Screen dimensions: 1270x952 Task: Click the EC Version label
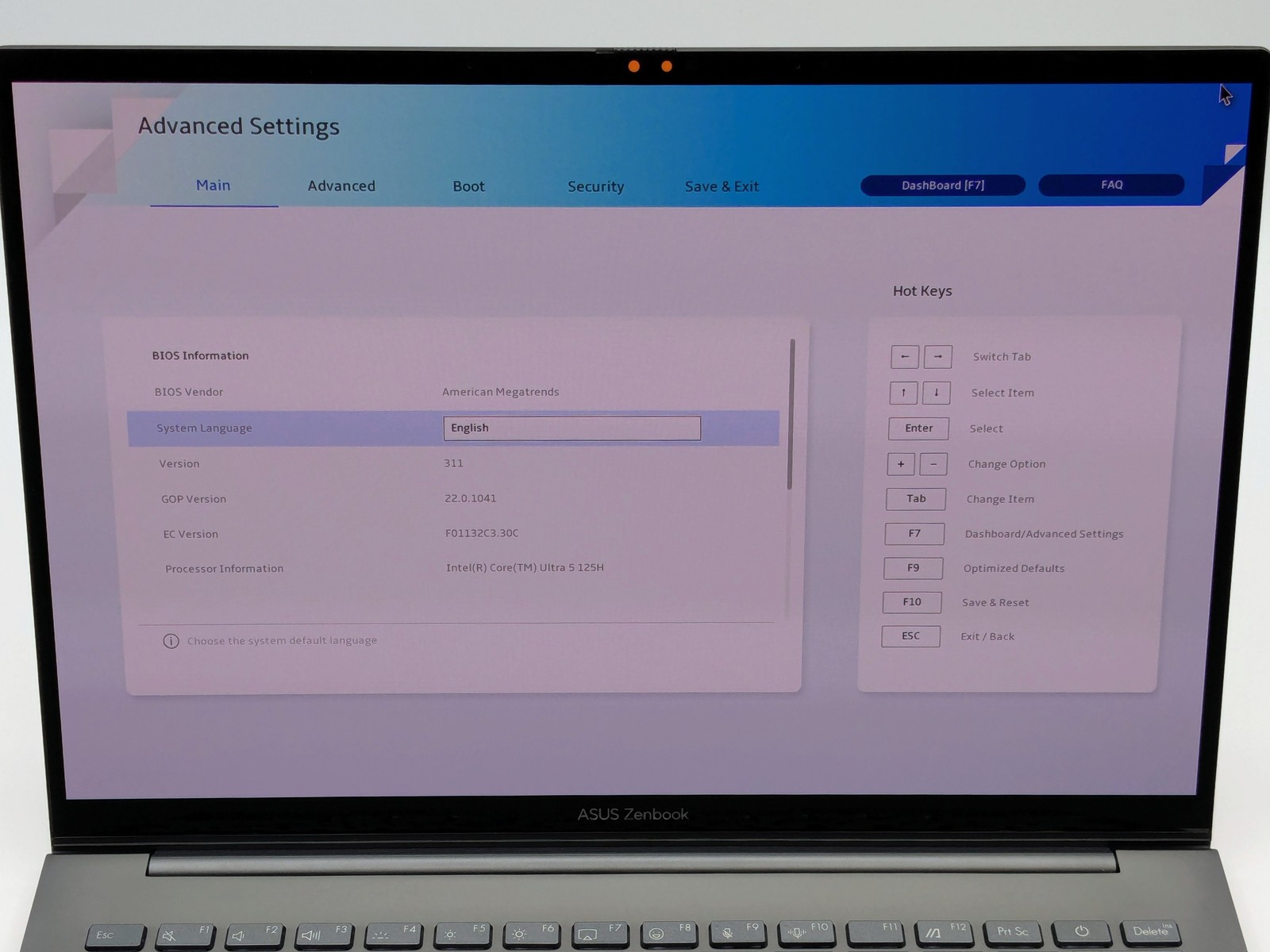(190, 534)
